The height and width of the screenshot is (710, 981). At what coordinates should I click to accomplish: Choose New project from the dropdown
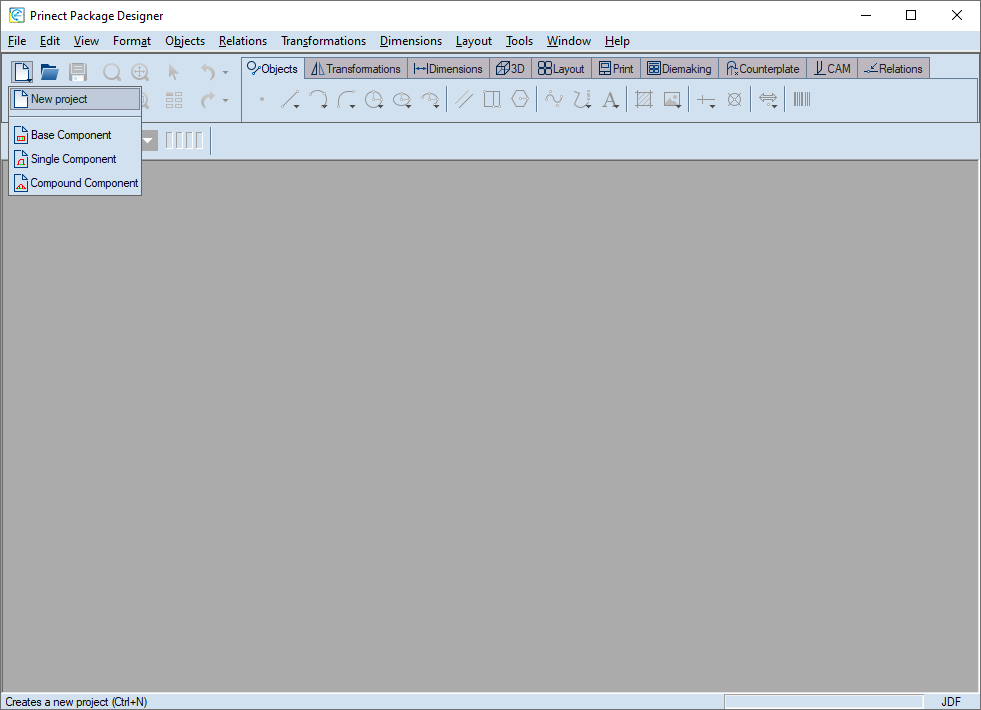75,99
